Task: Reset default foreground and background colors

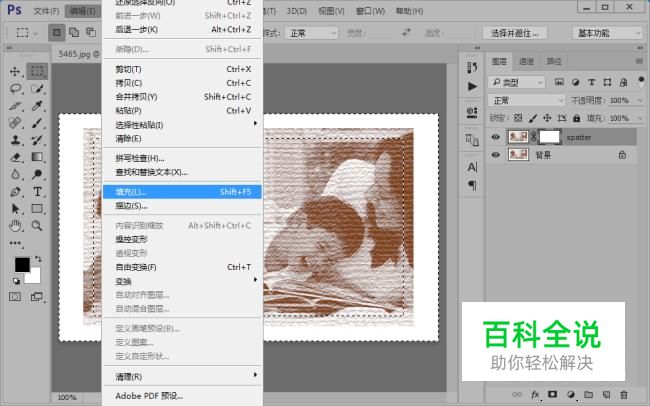Action: [16, 281]
